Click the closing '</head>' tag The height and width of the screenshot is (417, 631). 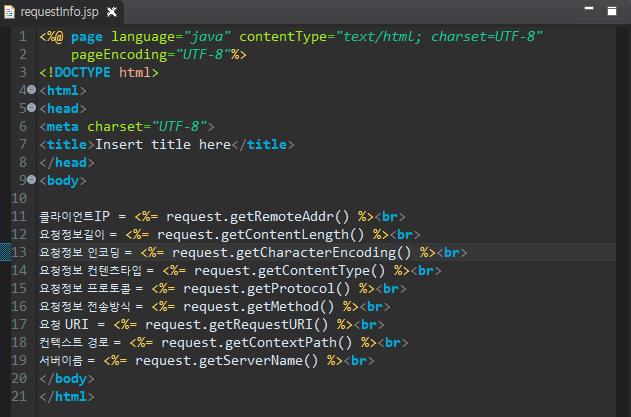point(67,163)
